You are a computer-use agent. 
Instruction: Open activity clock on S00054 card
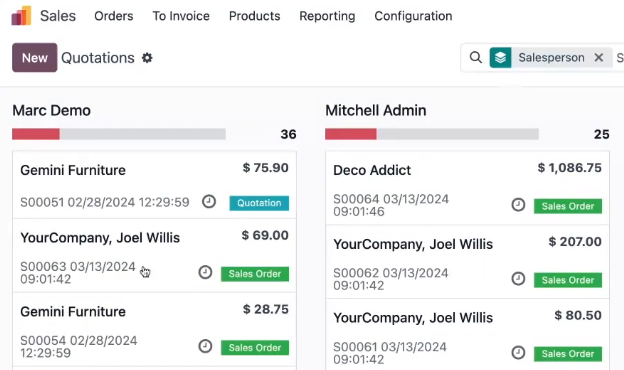coord(205,346)
